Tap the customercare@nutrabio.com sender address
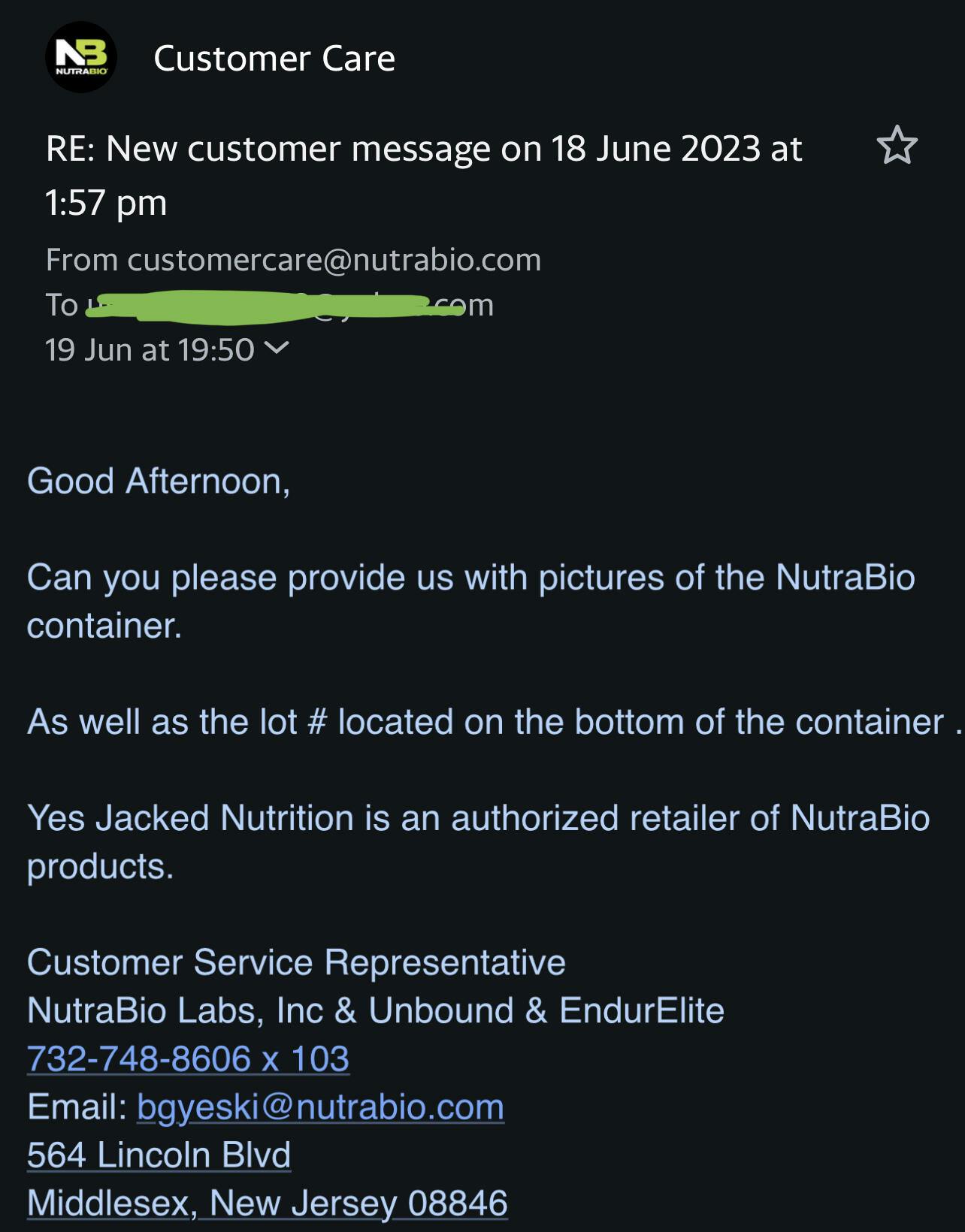The image size is (965, 1232). (x=334, y=260)
